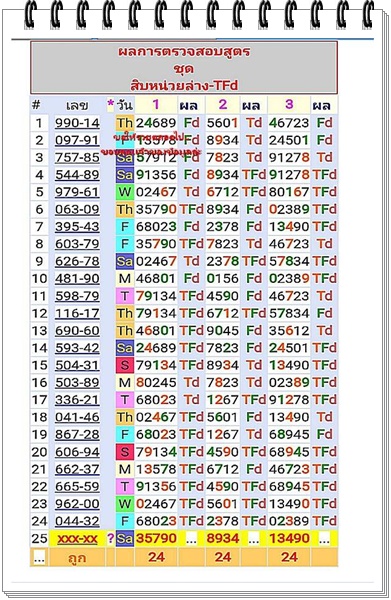Select the red S day badge in row 15

[125, 365]
